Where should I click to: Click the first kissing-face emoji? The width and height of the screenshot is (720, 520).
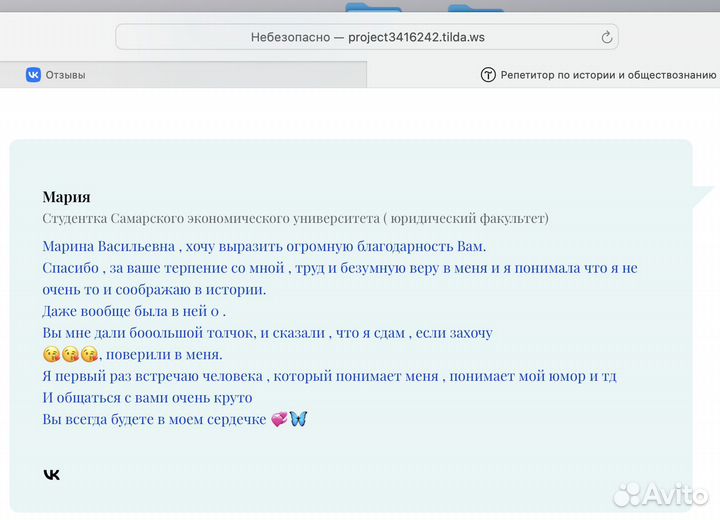point(51,354)
